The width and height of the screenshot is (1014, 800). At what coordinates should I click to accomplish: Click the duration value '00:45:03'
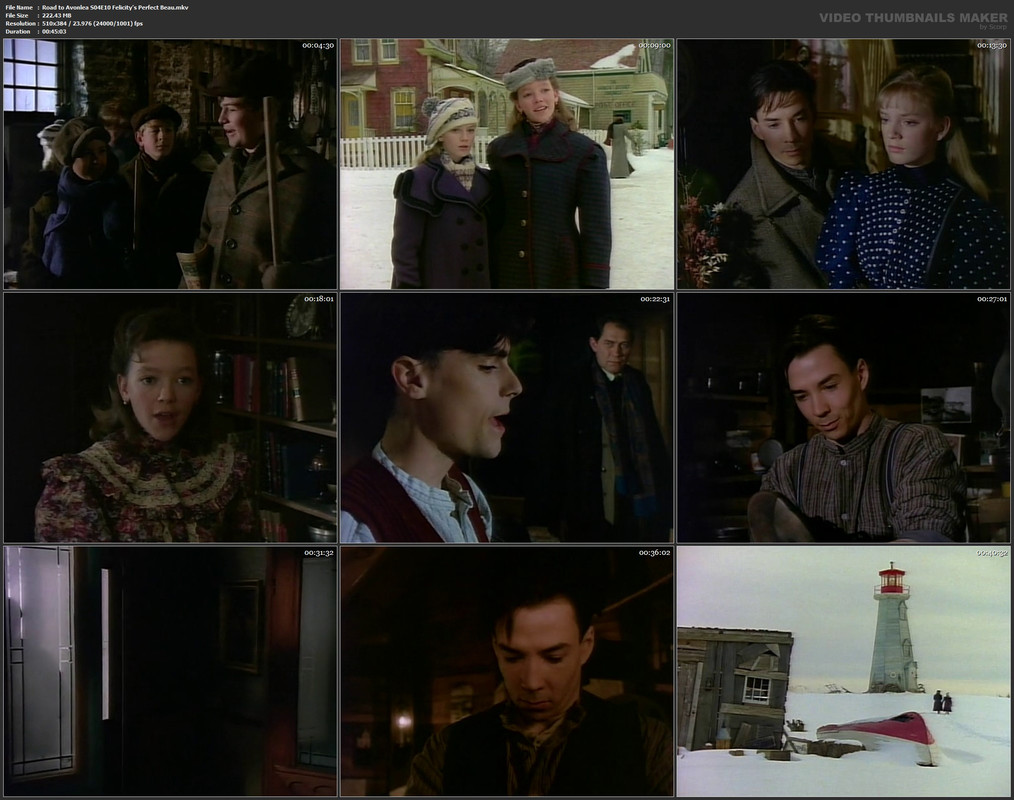54,31
